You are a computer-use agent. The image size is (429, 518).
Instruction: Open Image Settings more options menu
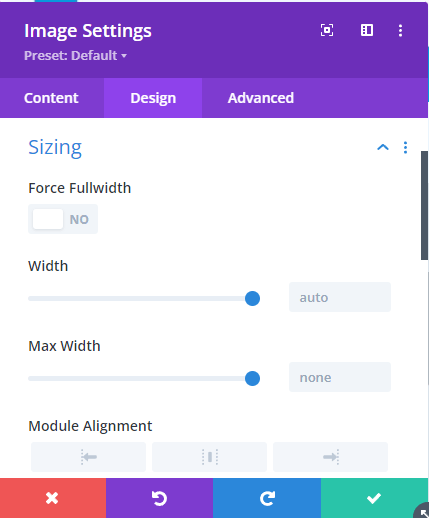point(400,30)
